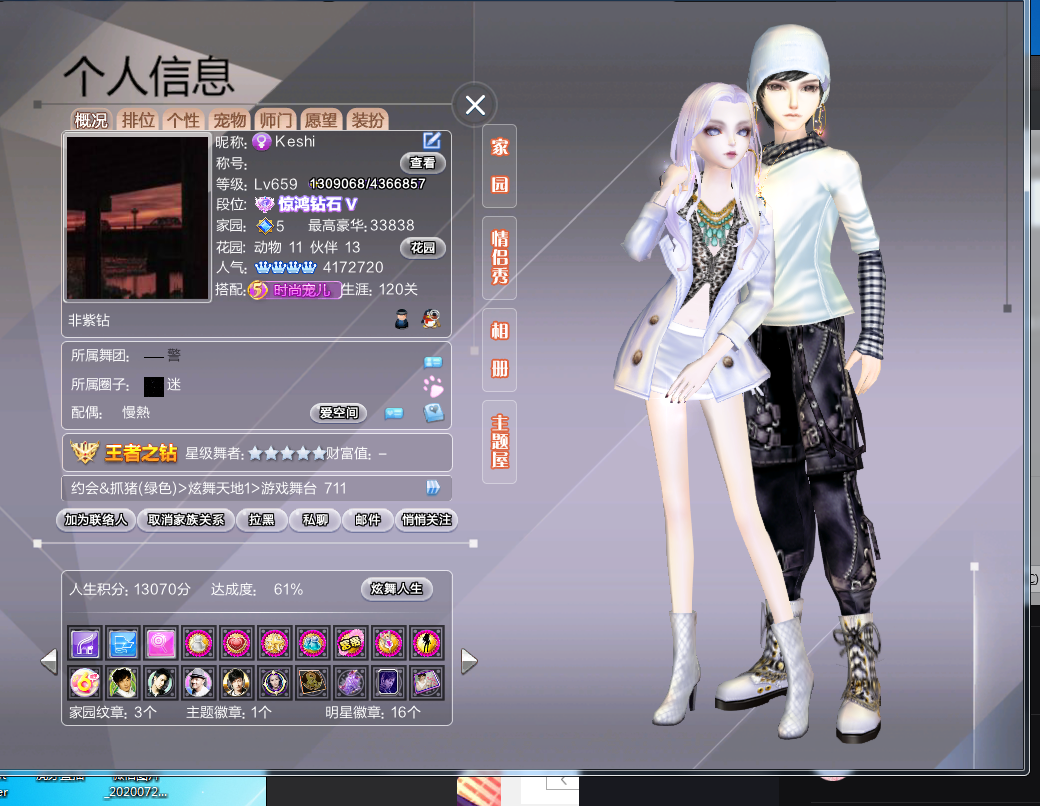Click the 花园 garden button

pyautogui.click(x=422, y=247)
